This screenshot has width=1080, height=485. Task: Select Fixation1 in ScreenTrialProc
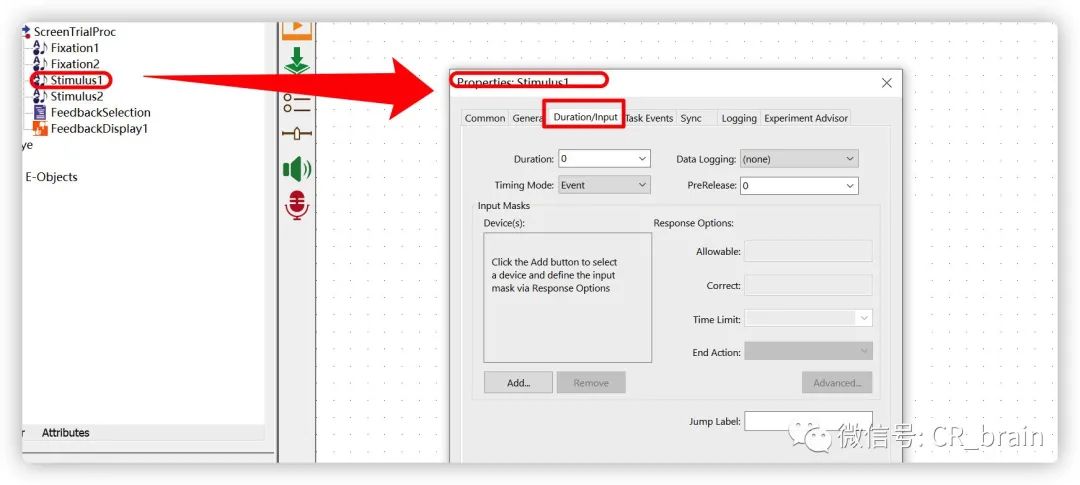tap(66, 48)
